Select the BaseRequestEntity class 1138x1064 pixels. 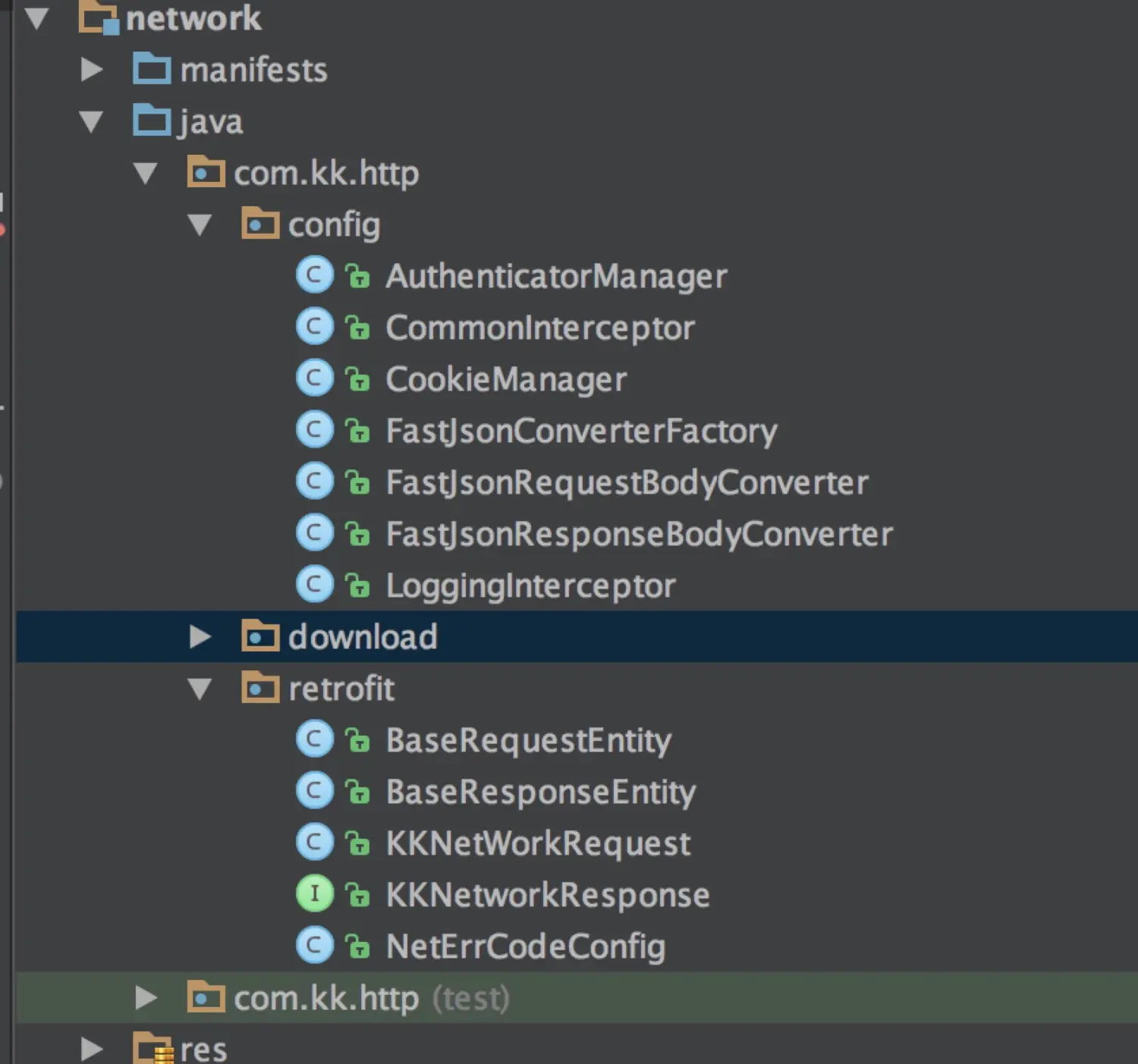529,741
